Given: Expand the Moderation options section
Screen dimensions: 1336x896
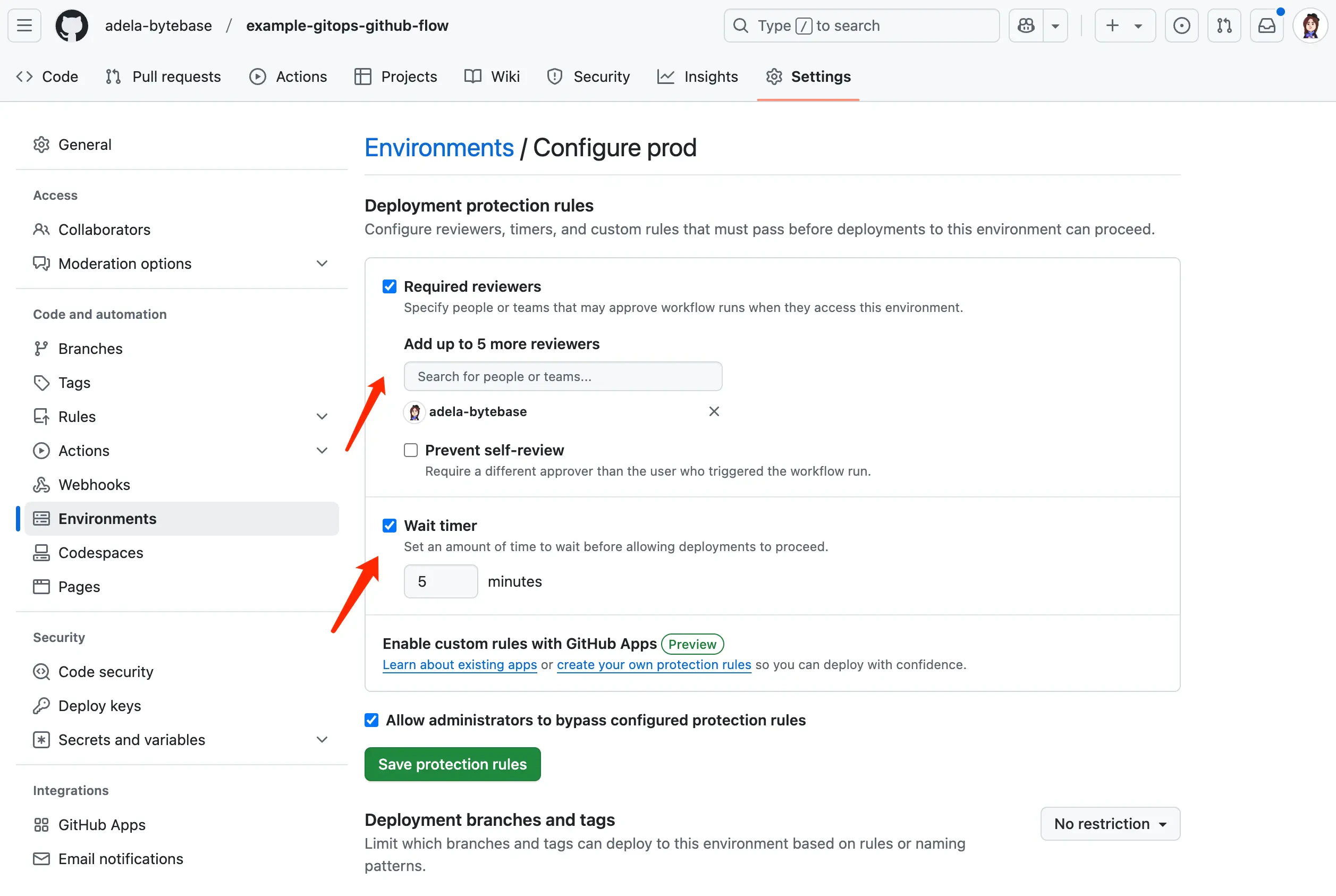Looking at the screenshot, I should point(322,264).
